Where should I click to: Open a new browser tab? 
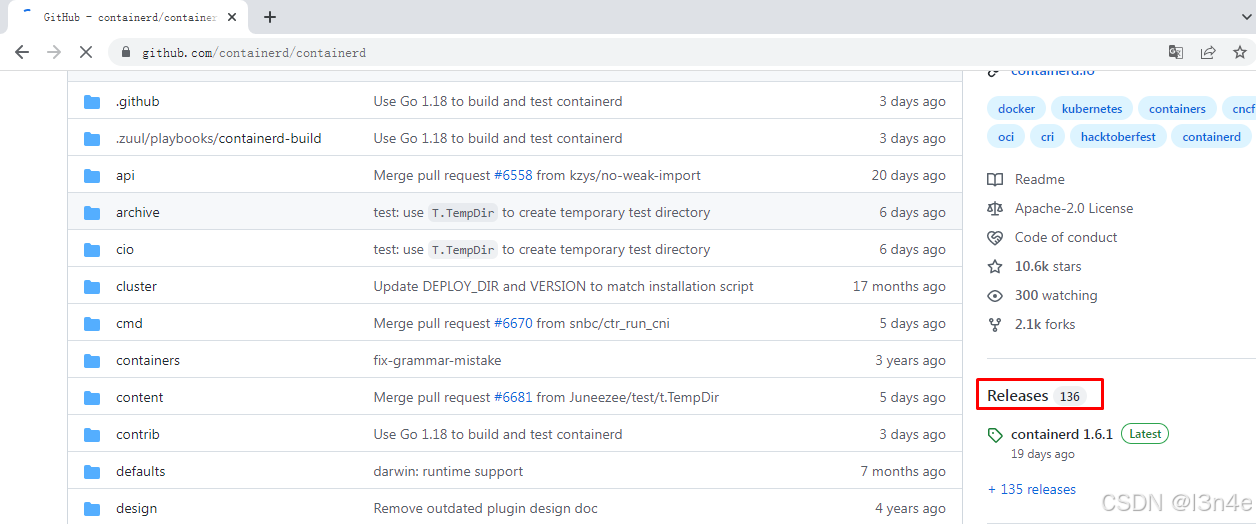(x=270, y=17)
